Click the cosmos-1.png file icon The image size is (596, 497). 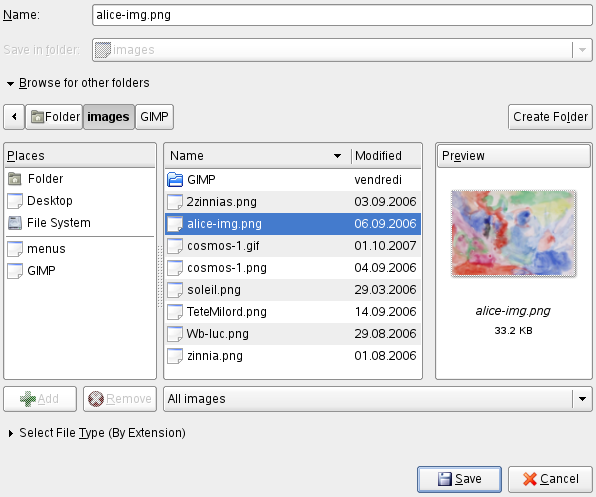pyautogui.click(x=175, y=268)
